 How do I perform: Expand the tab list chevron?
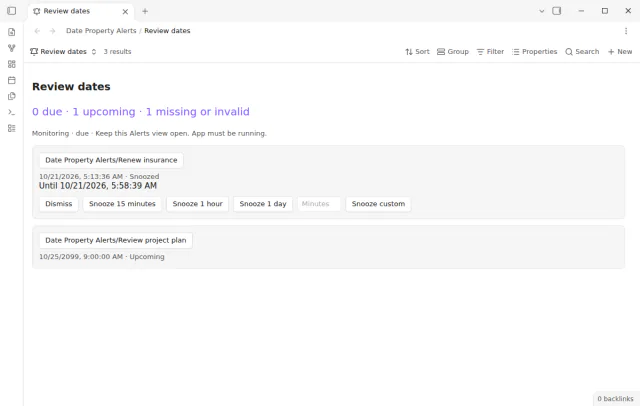[x=542, y=11]
